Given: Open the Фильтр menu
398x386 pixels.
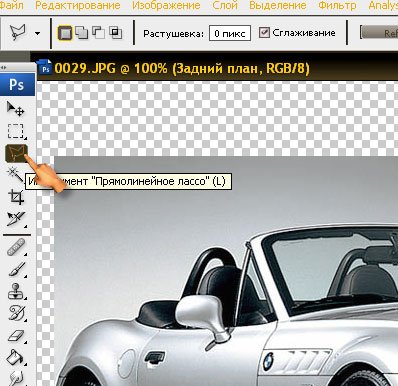Looking at the screenshot, I should (337, 5).
